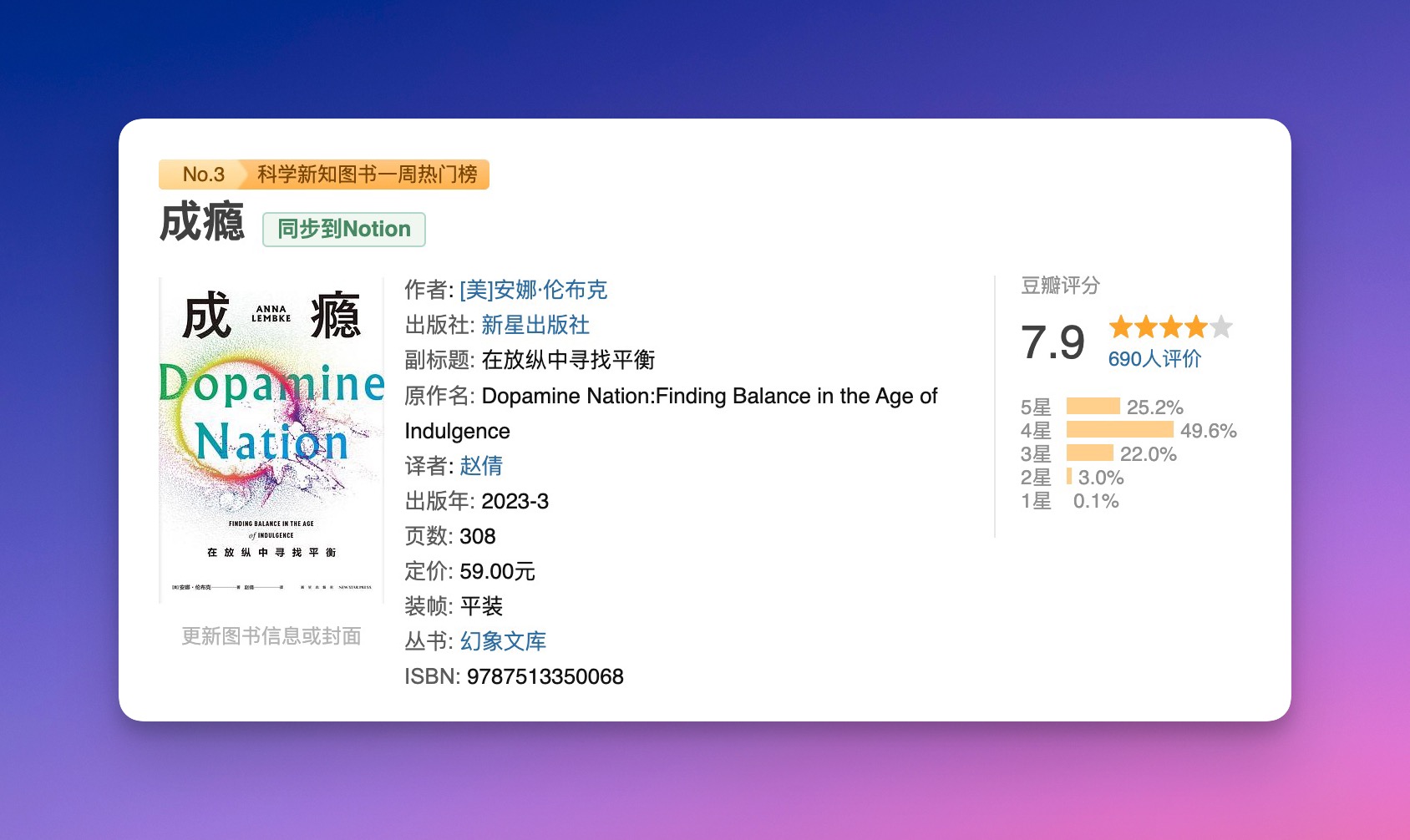Click the 同步到Notion button
The image size is (1410, 840).
tap(343, 229)
